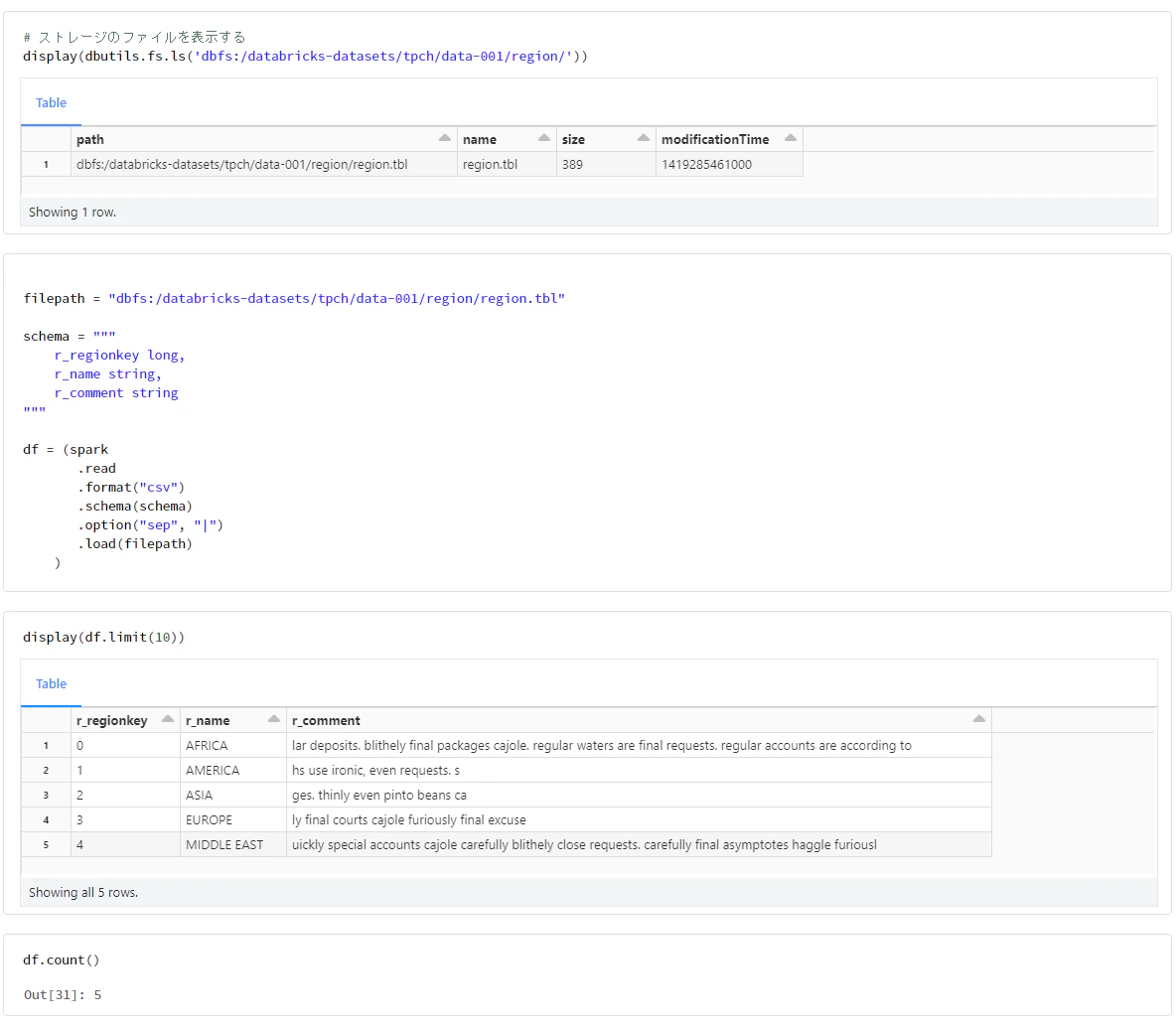Select the comment beginning 'uickly special accounts'

coord(639,844)
